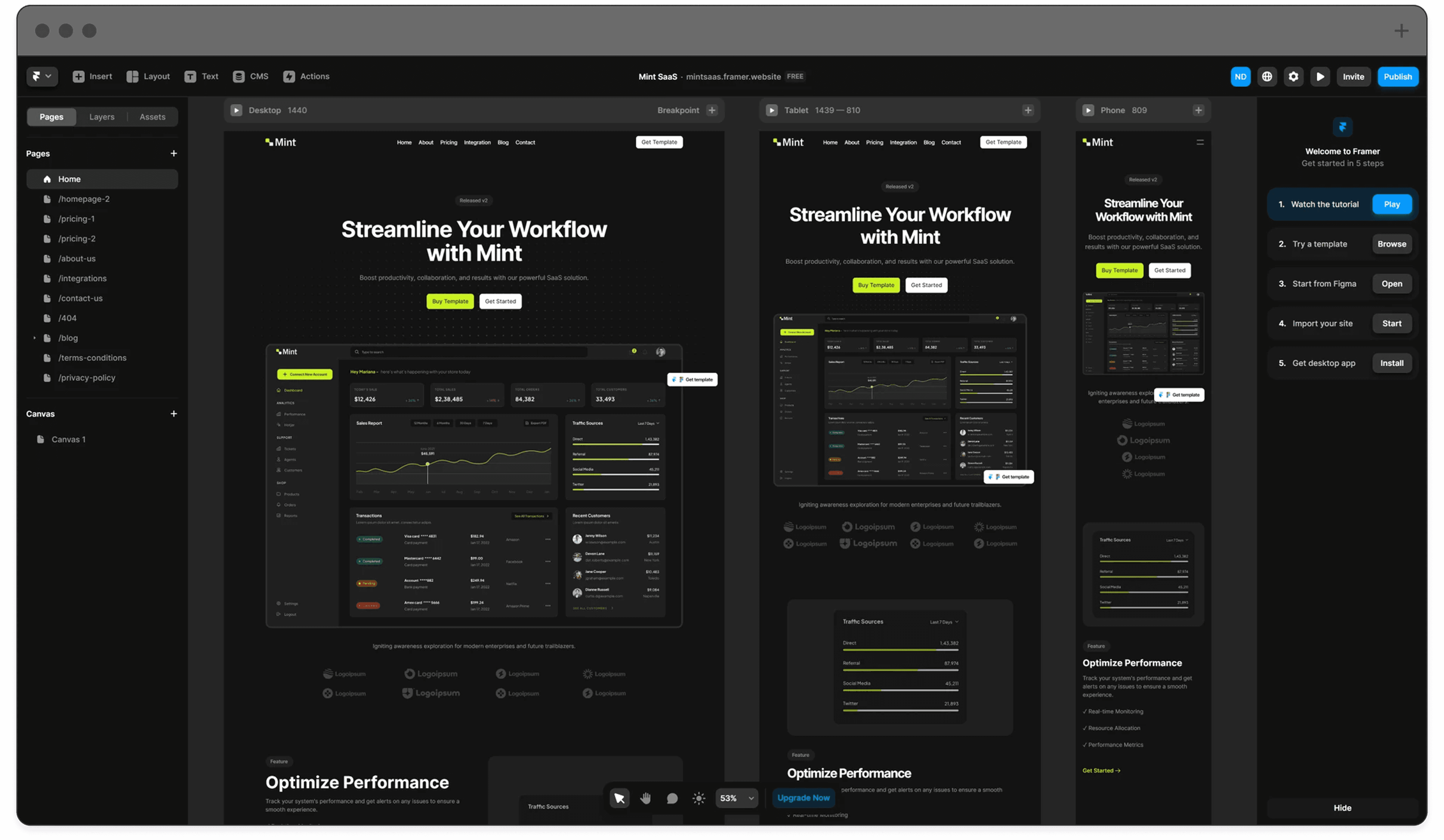This screenshot has height=840, width=1444.
Task: Open site settings gear icon
Action: (x=1293, y=76)
